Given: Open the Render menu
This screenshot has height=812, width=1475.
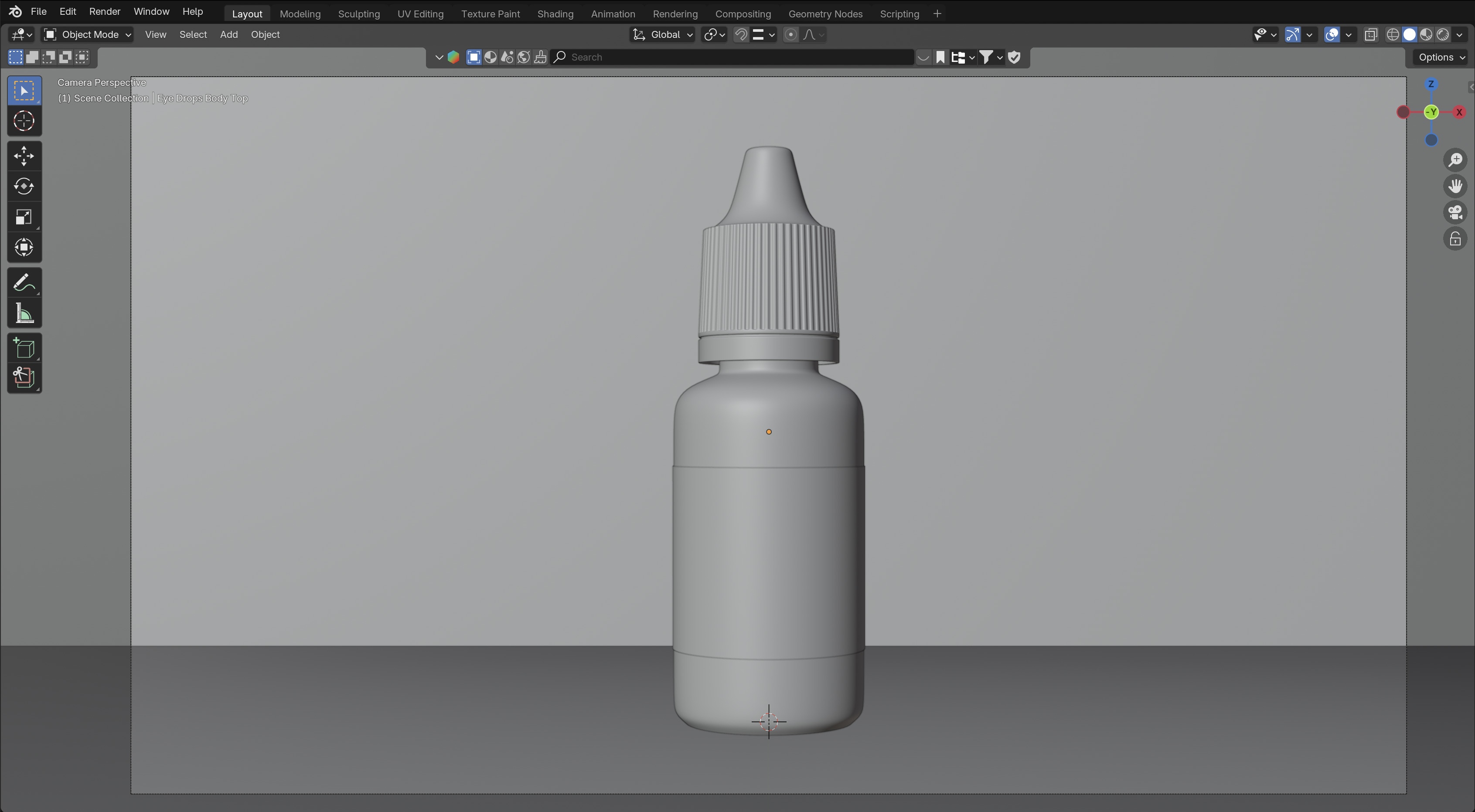Looking at the screenshot, I should pyautogui.click(x=105, y=11).
